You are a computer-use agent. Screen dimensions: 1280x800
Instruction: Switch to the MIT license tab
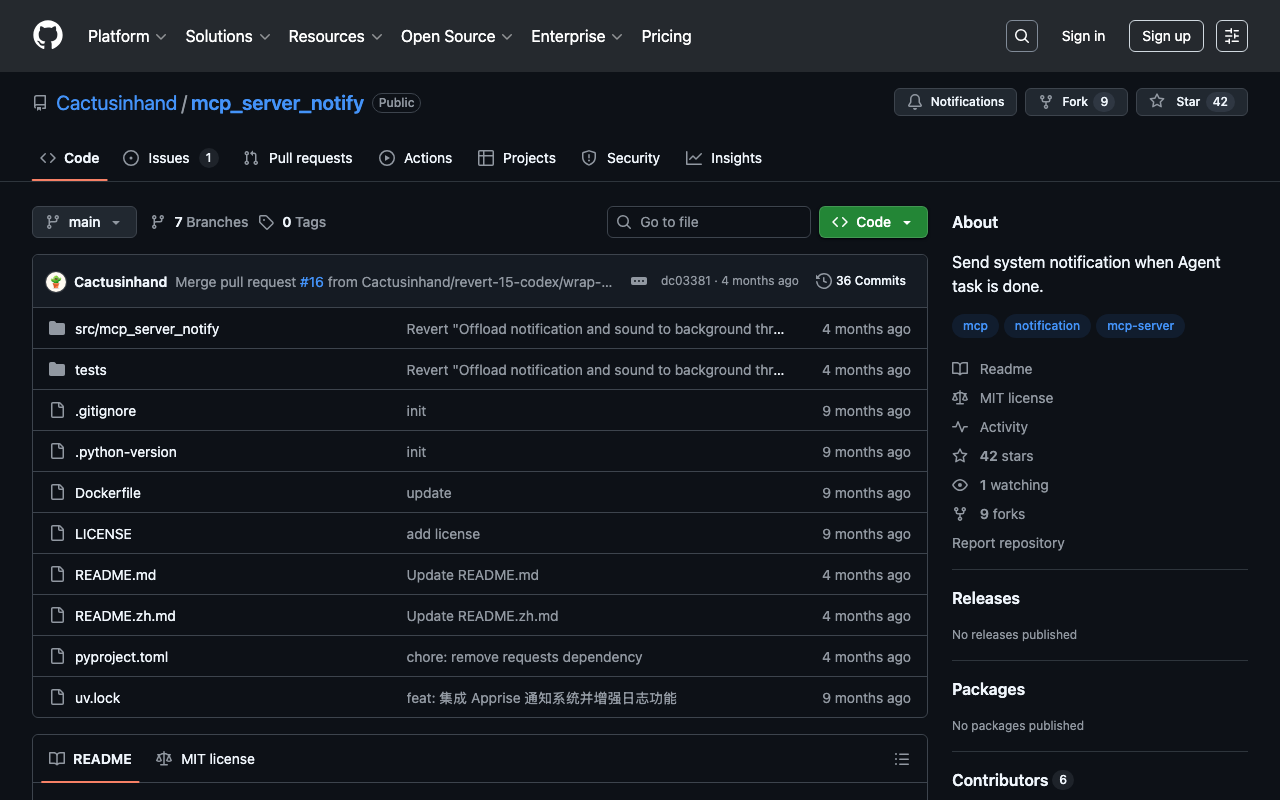click(x=206, y=759)
